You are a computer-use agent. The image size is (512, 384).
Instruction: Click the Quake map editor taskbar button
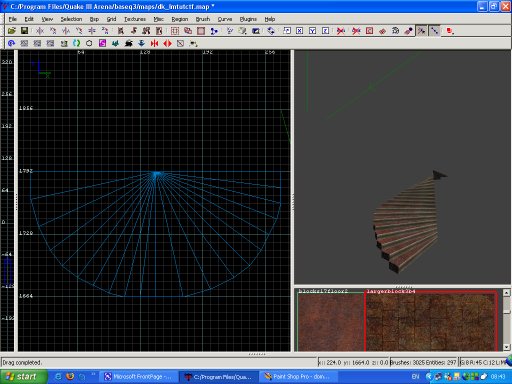pyautogui.click(x=219, y=377)
